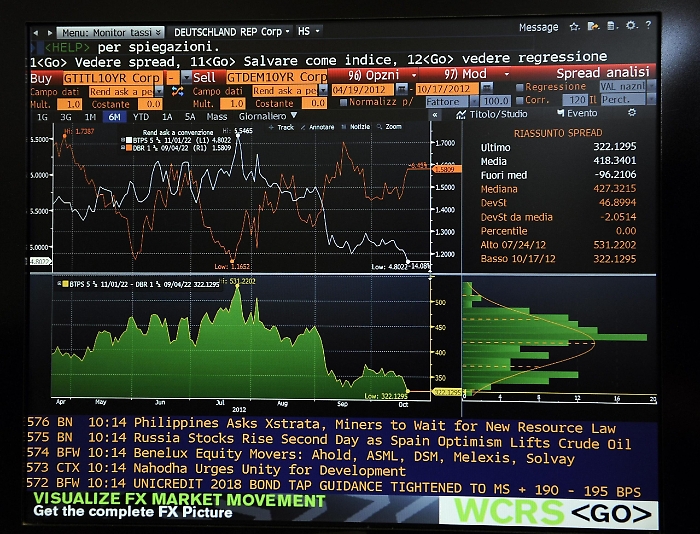Select the YTD time range tab
The width and height of the screenshot is (700, 534).
coord(141,116)
